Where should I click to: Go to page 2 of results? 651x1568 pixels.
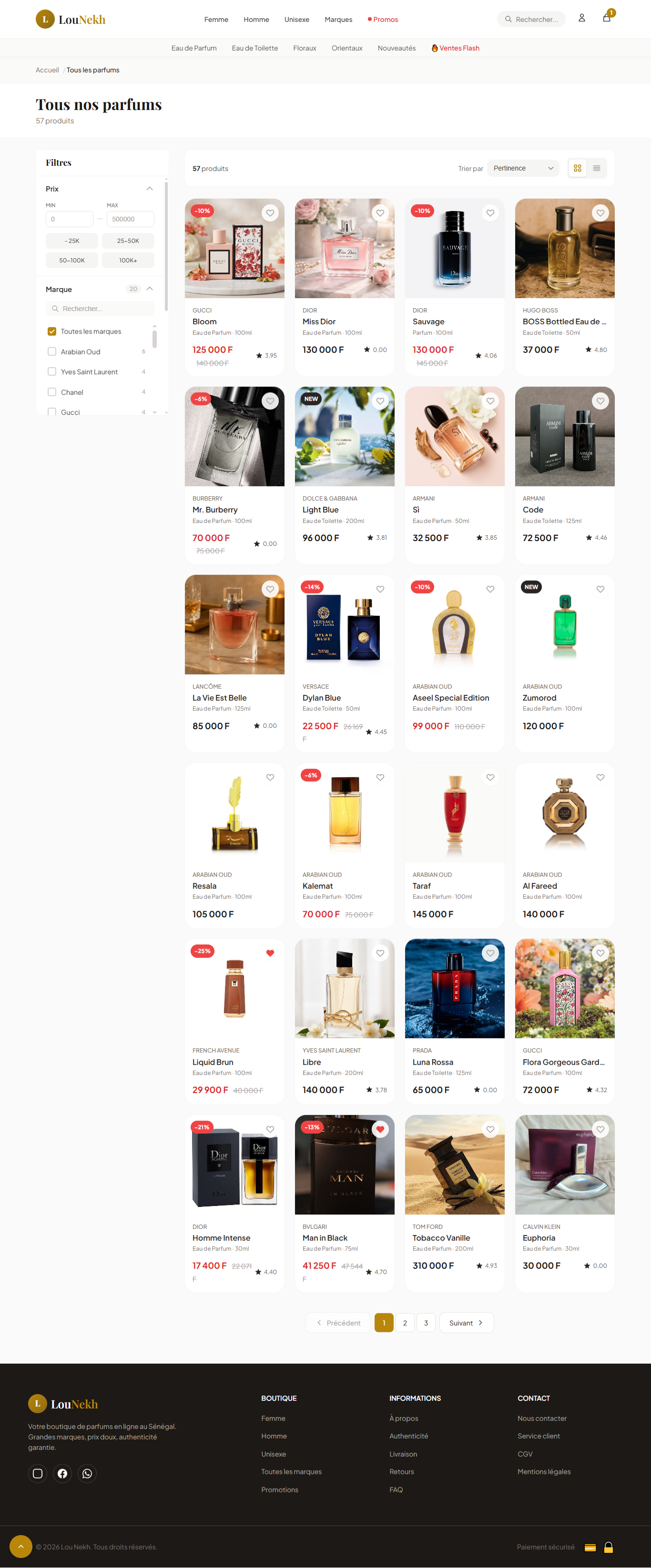405,1323
